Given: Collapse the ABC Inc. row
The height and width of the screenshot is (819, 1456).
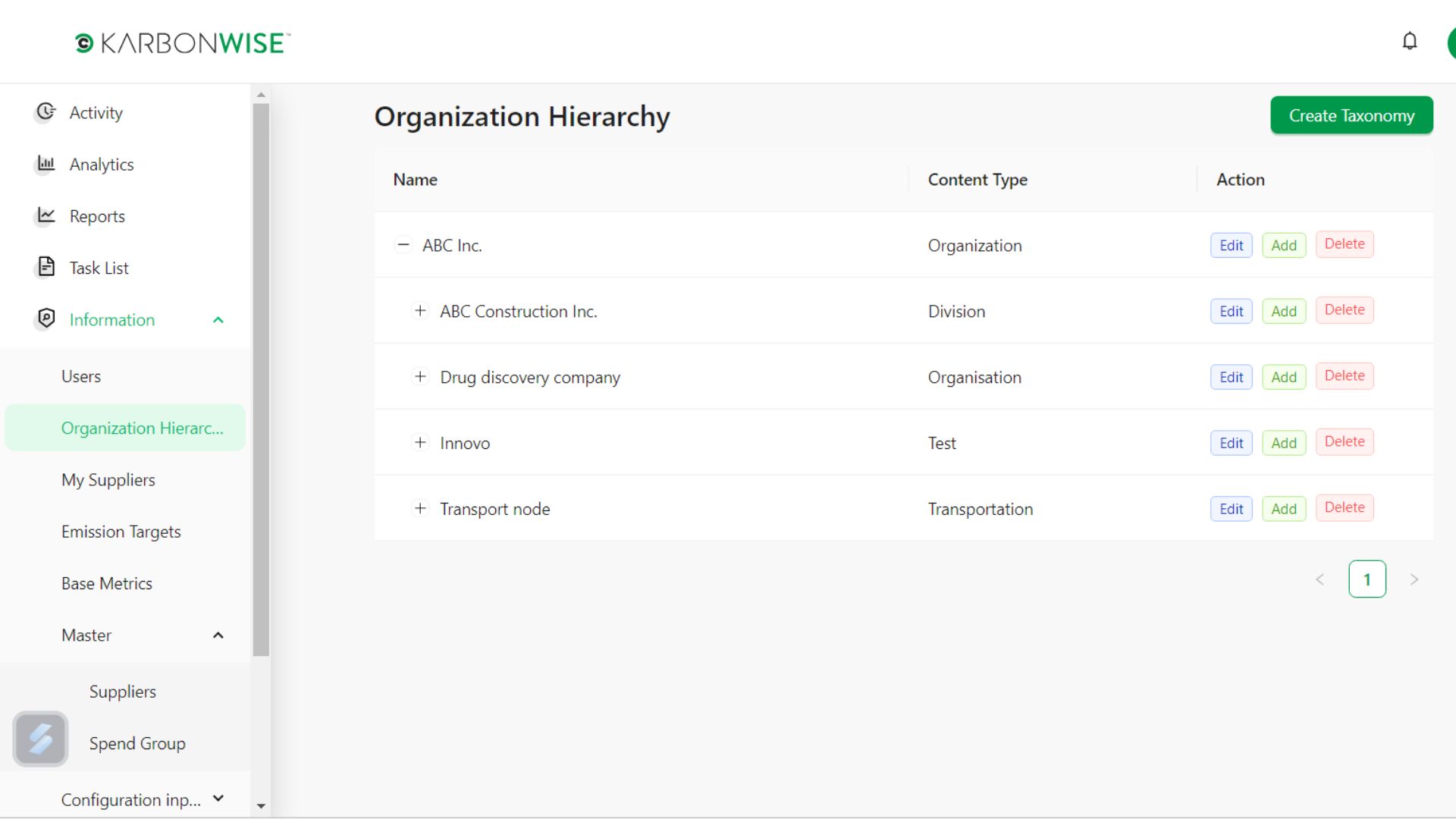Looking at the screenshot, I should pyautogui.click(x=403, y=245).
